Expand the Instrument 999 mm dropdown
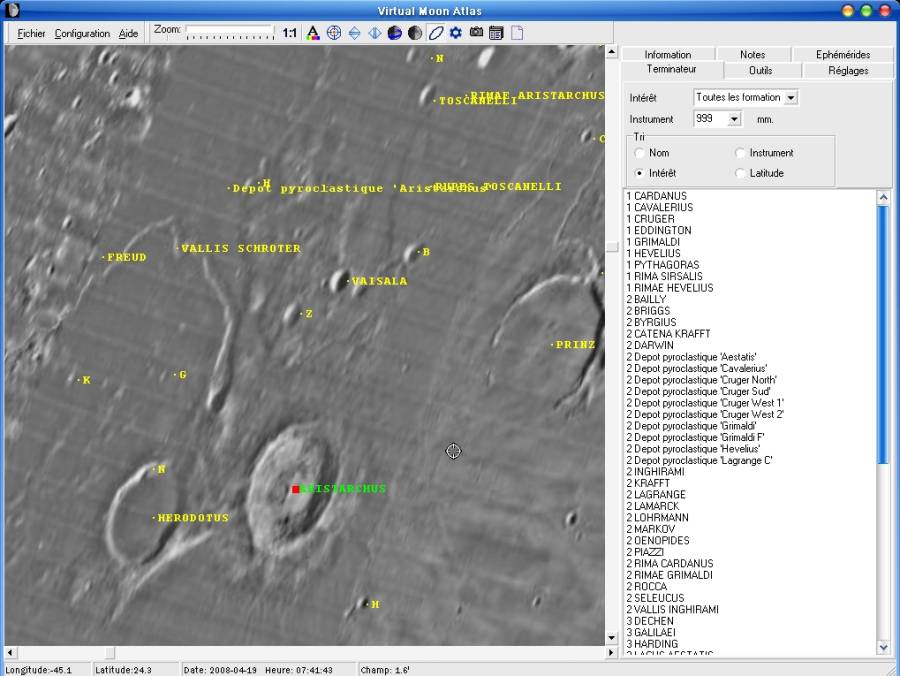The image size is (900, 676). pyautogui.click(x=734, y=119)
